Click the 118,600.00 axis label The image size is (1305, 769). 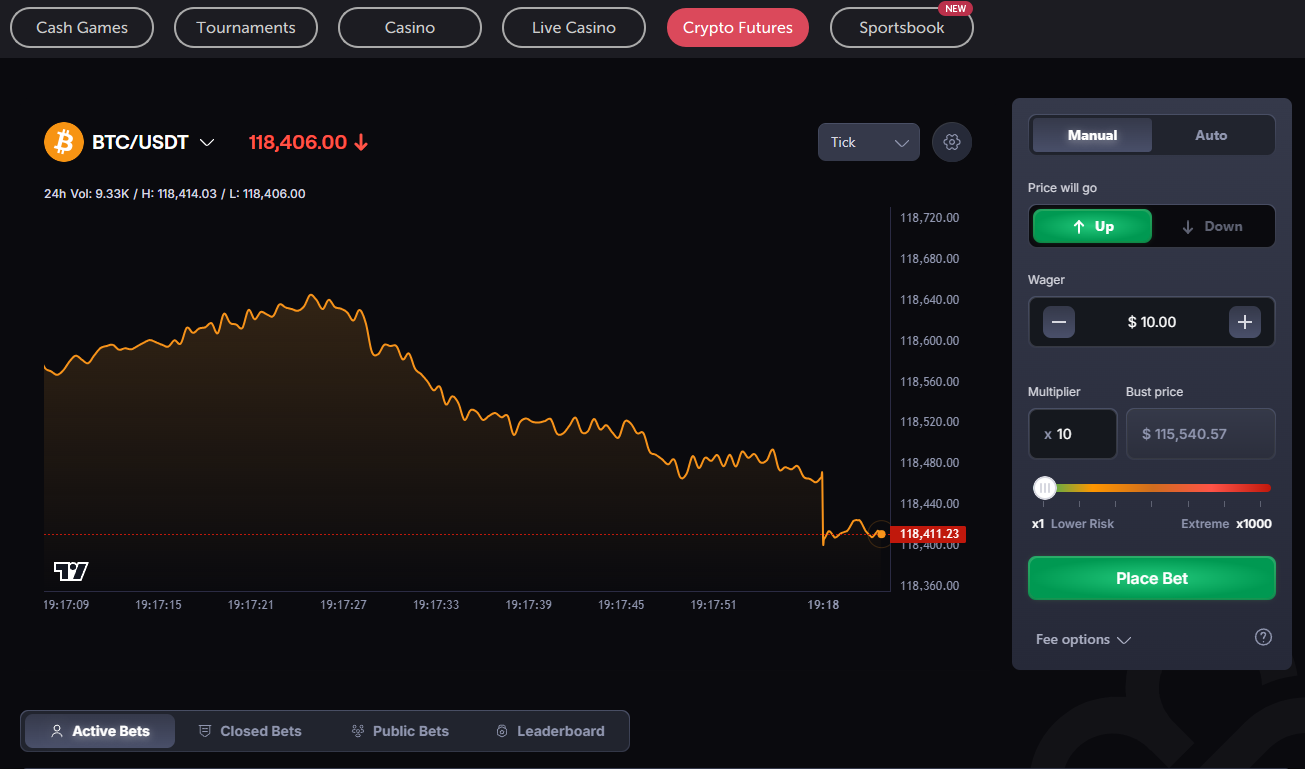click(930, 341)
